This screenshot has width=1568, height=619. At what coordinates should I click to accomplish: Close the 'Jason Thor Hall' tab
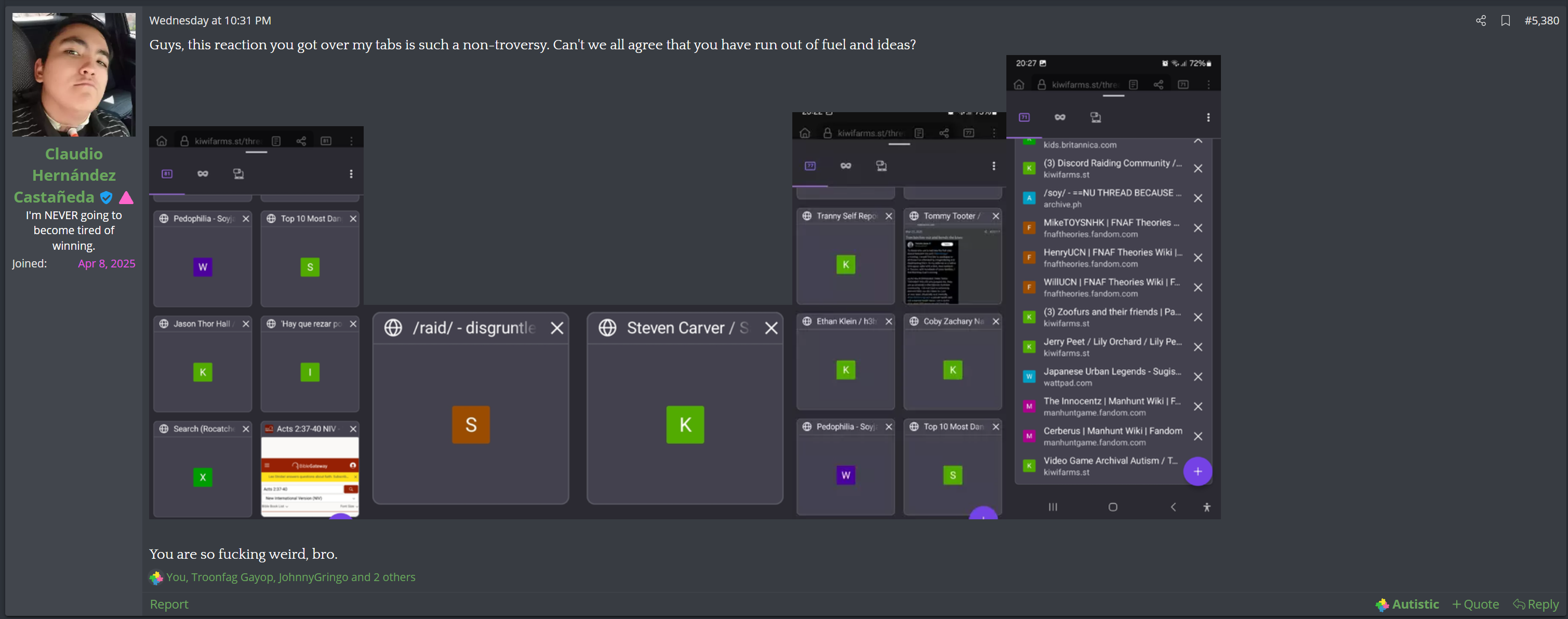click(246, 324)
